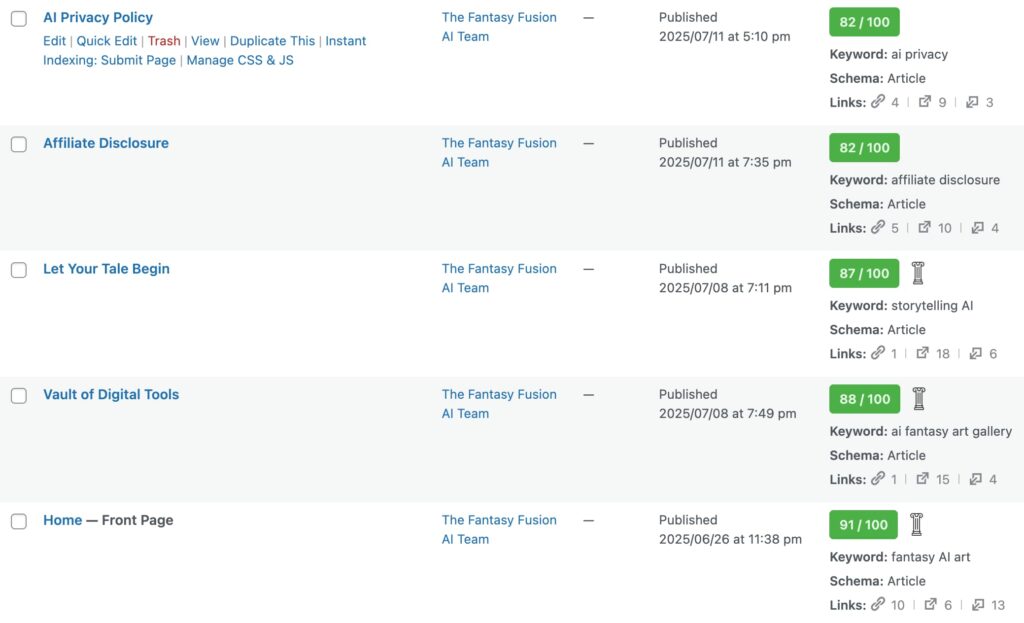The width and height of the screenshot is (1024, 623).
Task: Click the pillar icon beside the 88 / 100 score
Action: 919,399
